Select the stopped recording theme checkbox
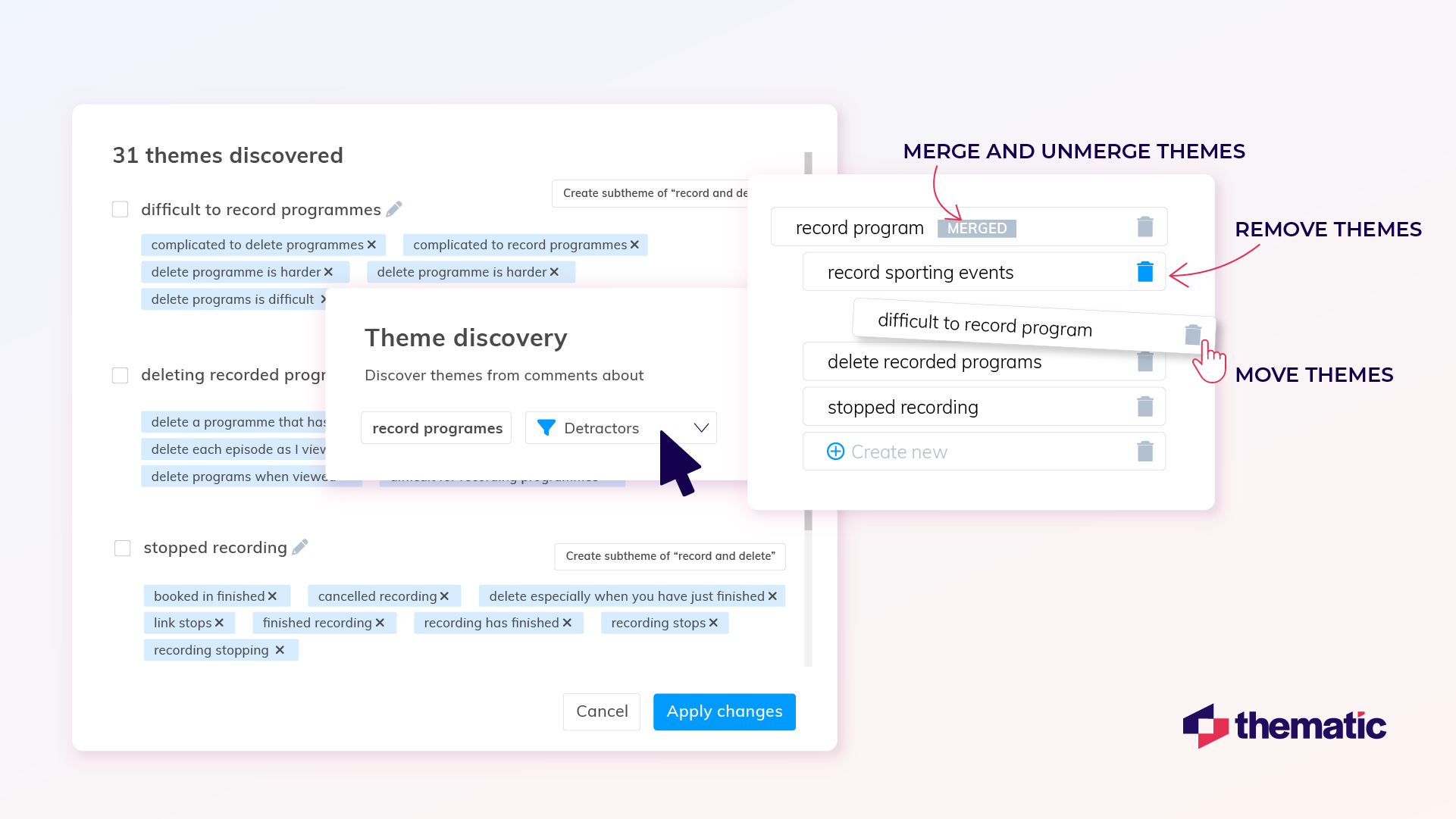This screenshot has width=1456, height=819. 123,548
